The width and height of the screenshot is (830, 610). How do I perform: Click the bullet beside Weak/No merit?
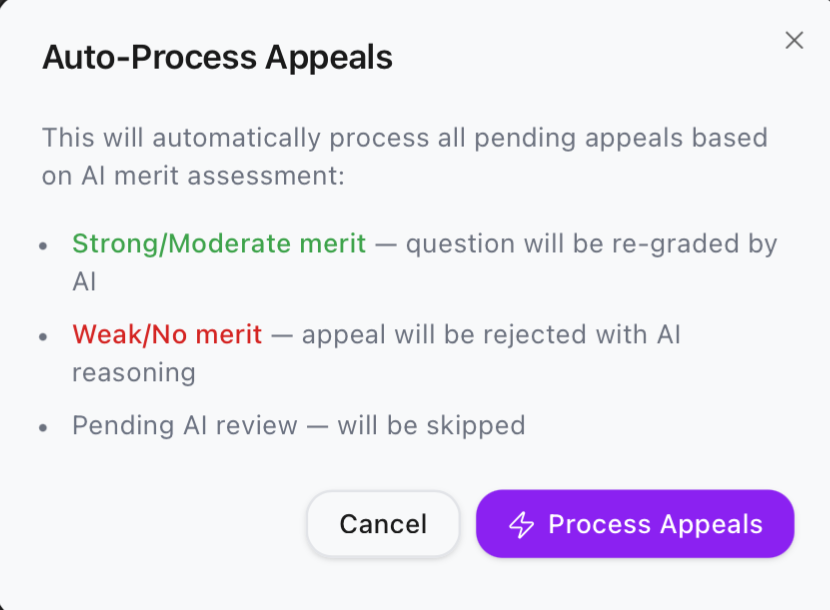(x=43, y=335)
